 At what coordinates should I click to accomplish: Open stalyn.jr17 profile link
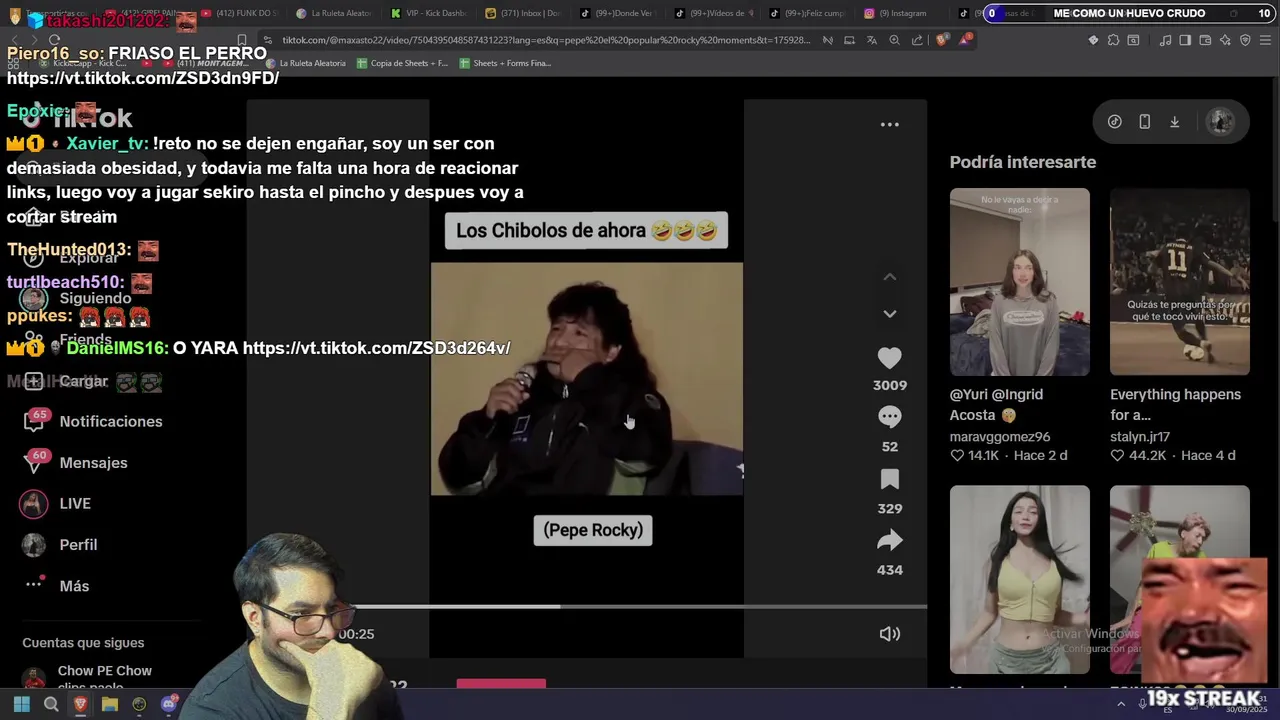point(1140,436)
